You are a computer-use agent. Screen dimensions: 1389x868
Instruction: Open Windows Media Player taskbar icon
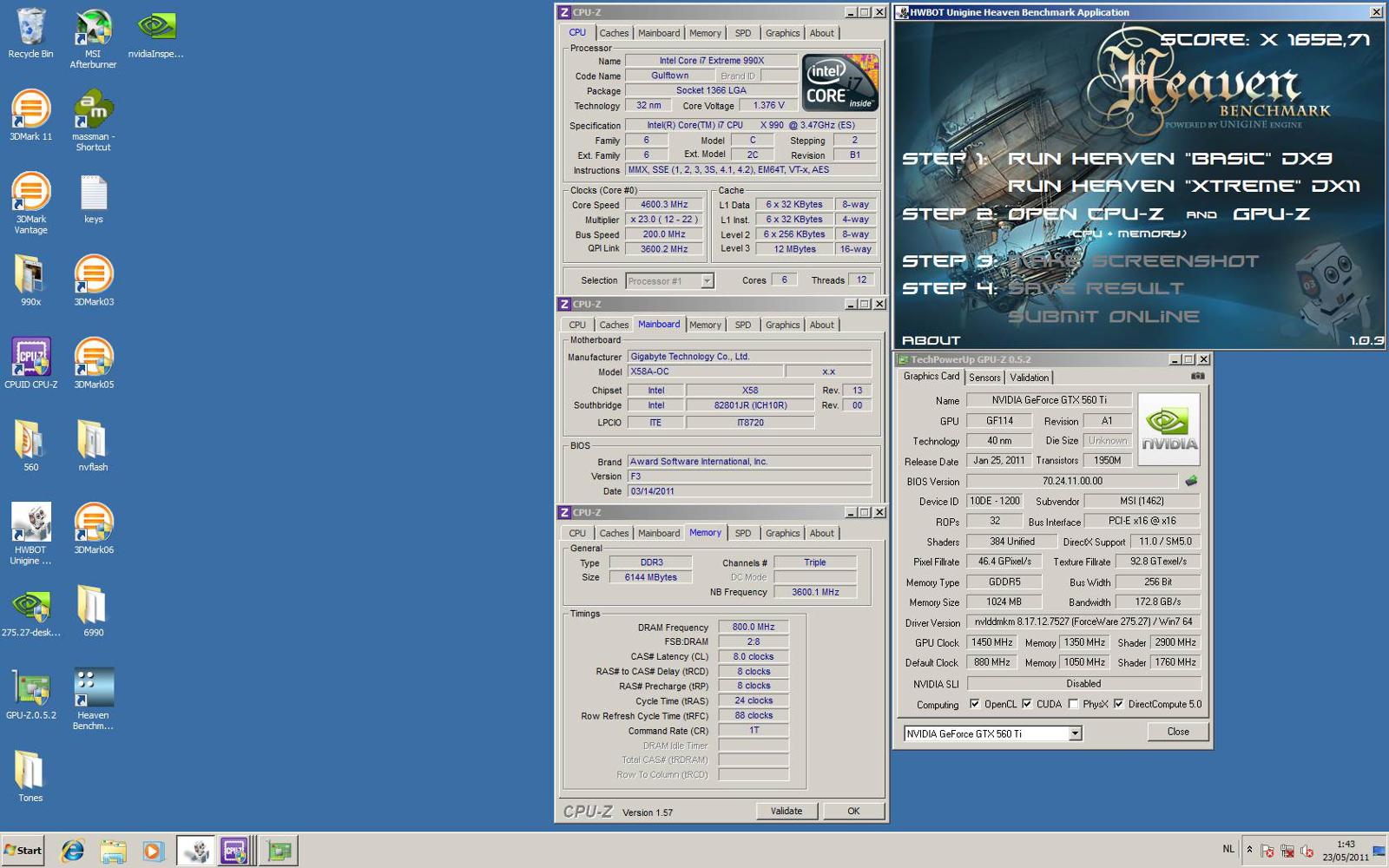click(153, 851)
